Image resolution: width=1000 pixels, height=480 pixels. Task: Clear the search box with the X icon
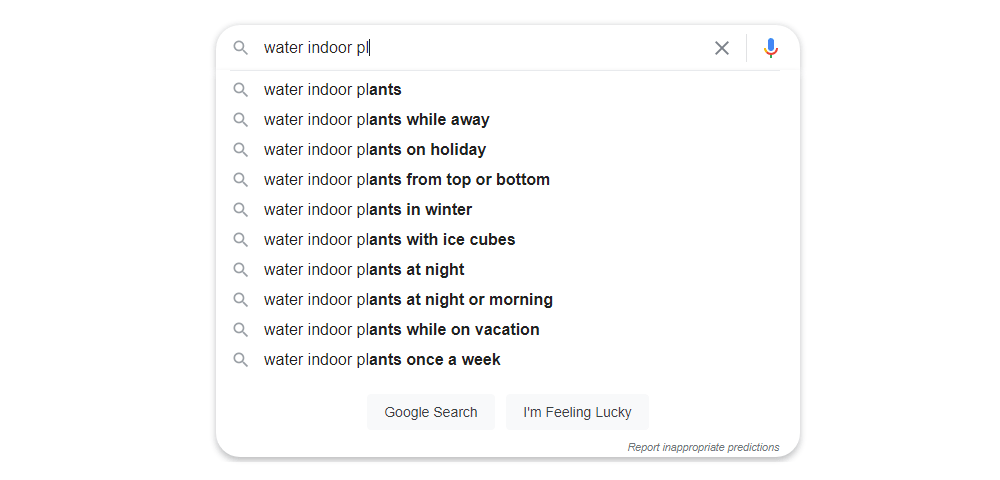point(721,48)
